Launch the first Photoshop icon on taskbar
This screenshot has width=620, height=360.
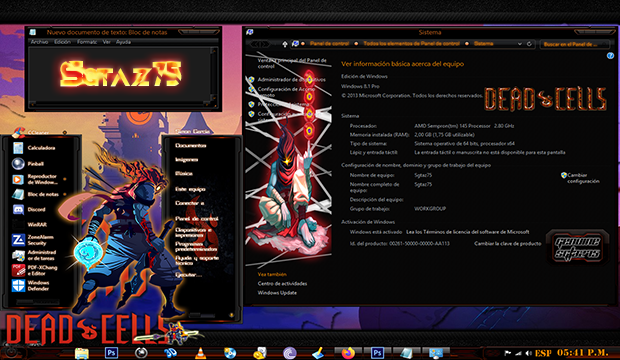pos(111,352)
